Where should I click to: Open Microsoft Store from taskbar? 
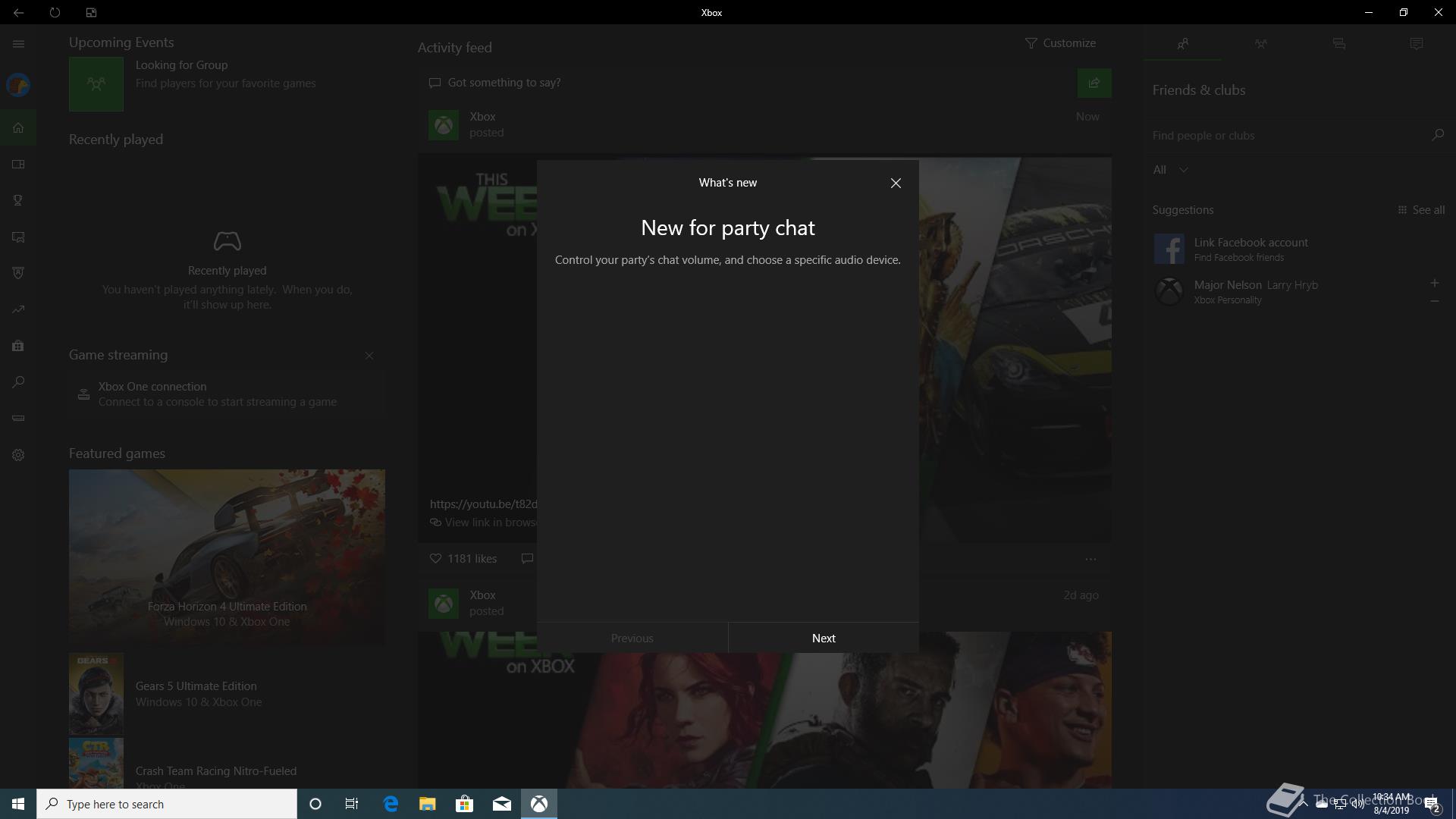tap(465, 804)
